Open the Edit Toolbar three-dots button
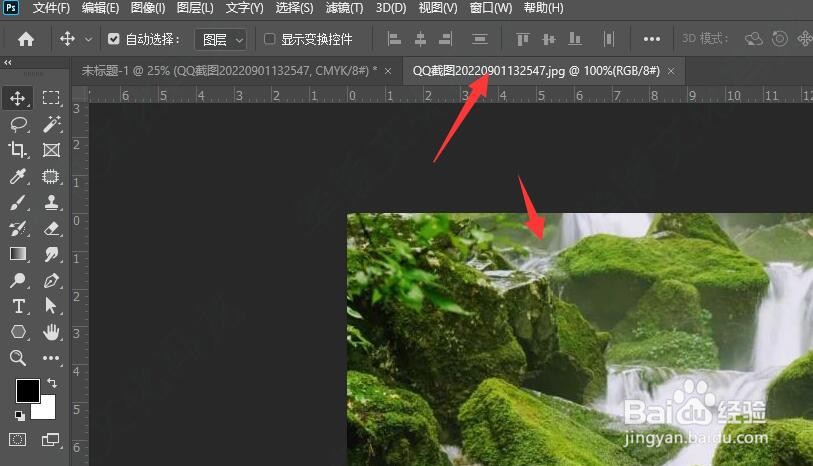813x466 pixels. 51,358
